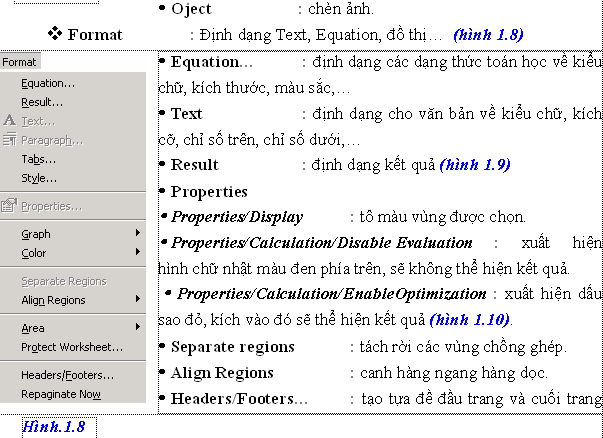Viewport: 603px width, 438px height.
Task: Open Headers/Footers... from the Format menu
Action: point(67,375)
